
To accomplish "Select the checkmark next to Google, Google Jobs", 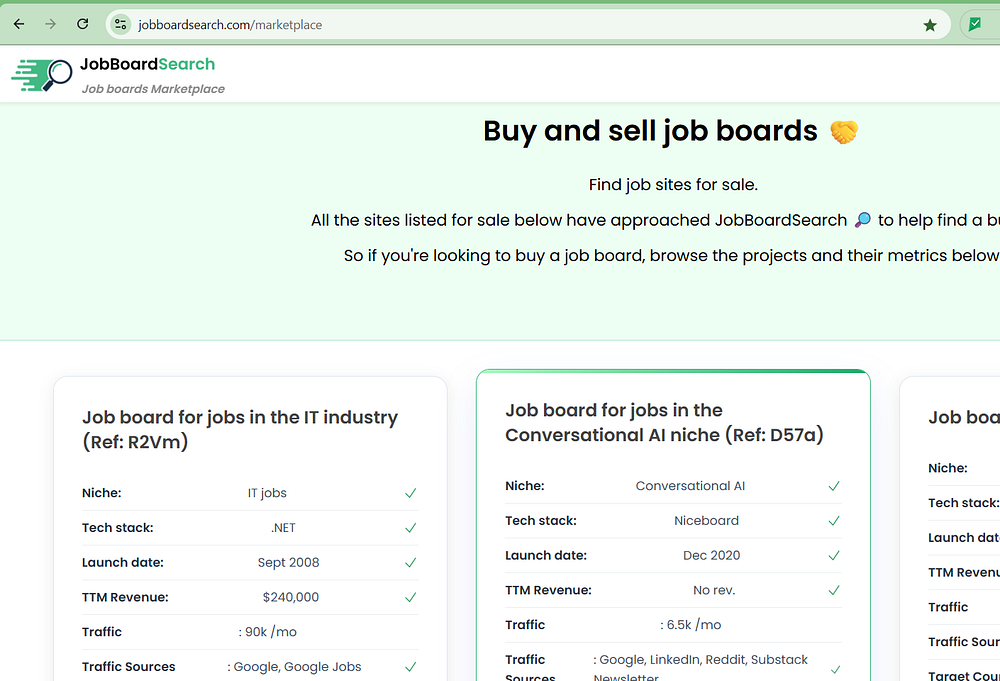I will (x=411, y=667).
